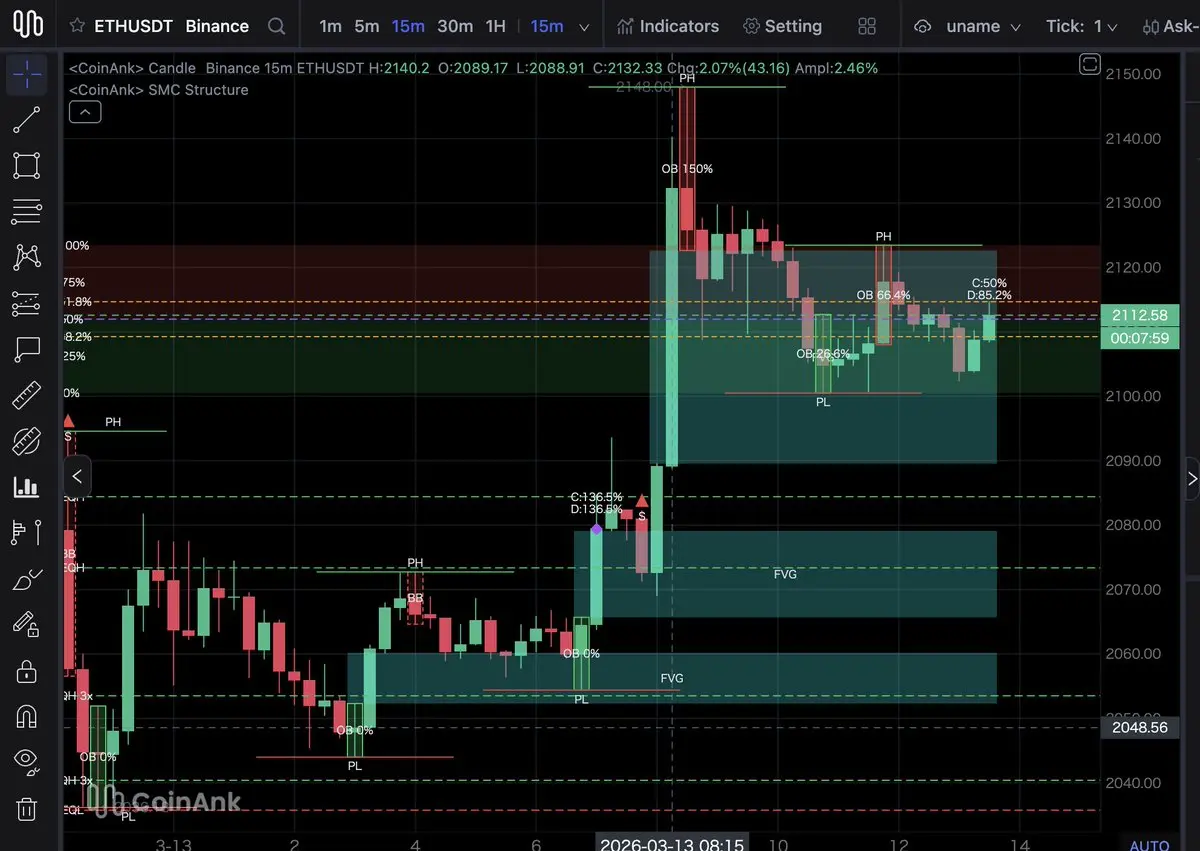Click the CoinAnk Candle legend label
Image resolution: width=1200 pixels, height=851 pixels.
click(x=133, y=68)
